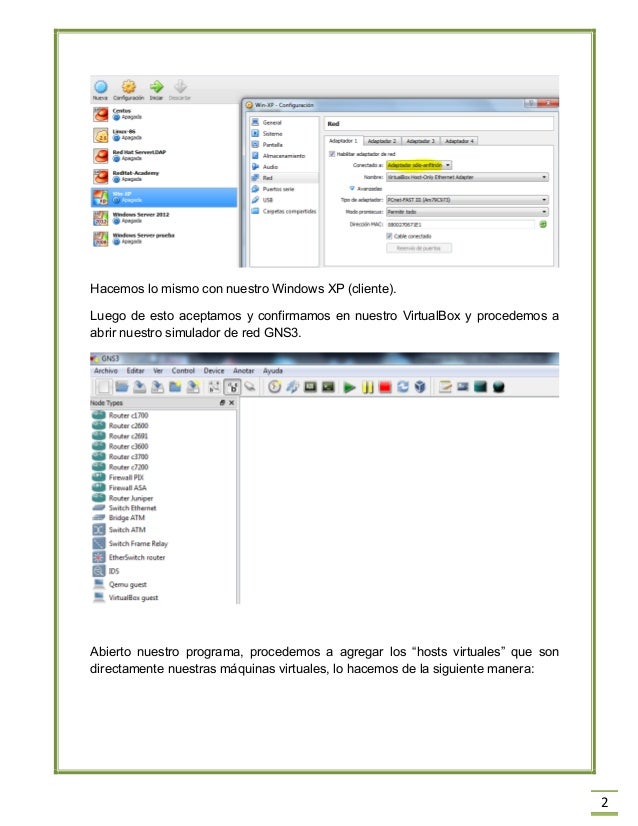
Task: Click the insert picture icon in GNS3 toolbar
Action: point(463,387)
